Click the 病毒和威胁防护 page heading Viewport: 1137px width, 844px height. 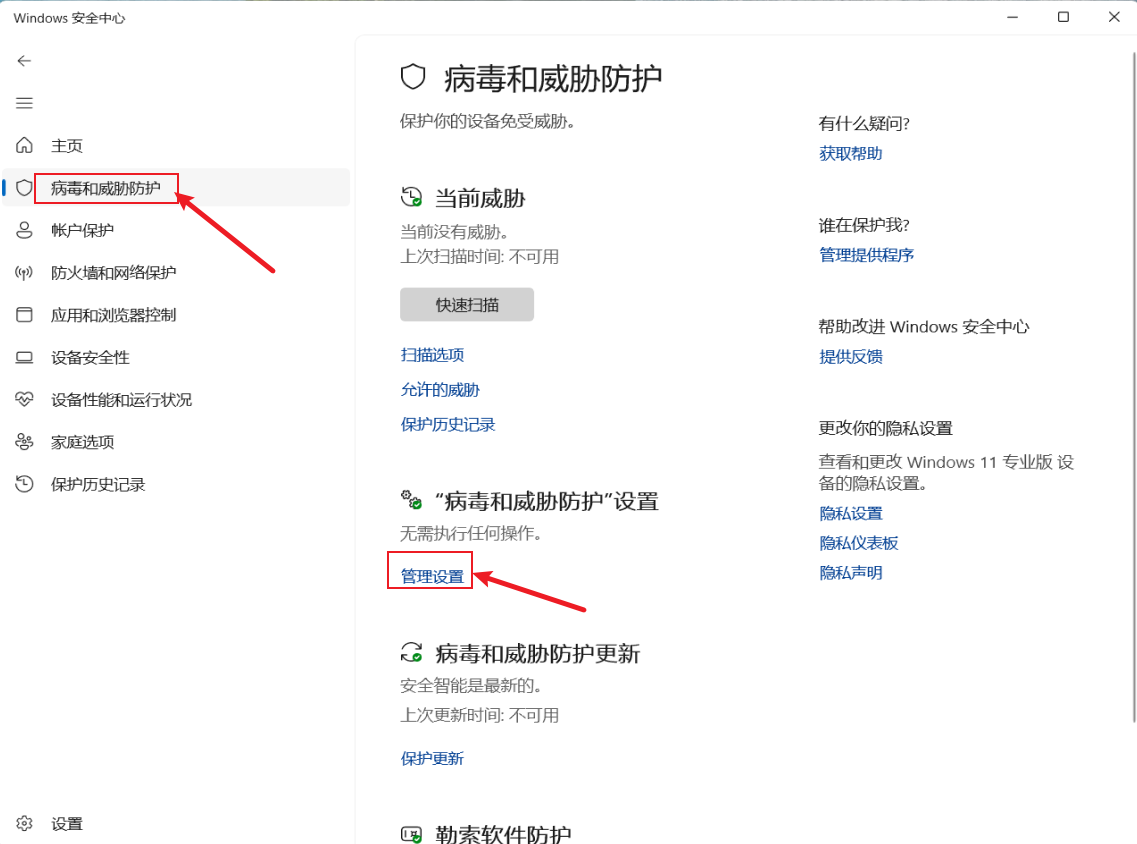point(553,78)
